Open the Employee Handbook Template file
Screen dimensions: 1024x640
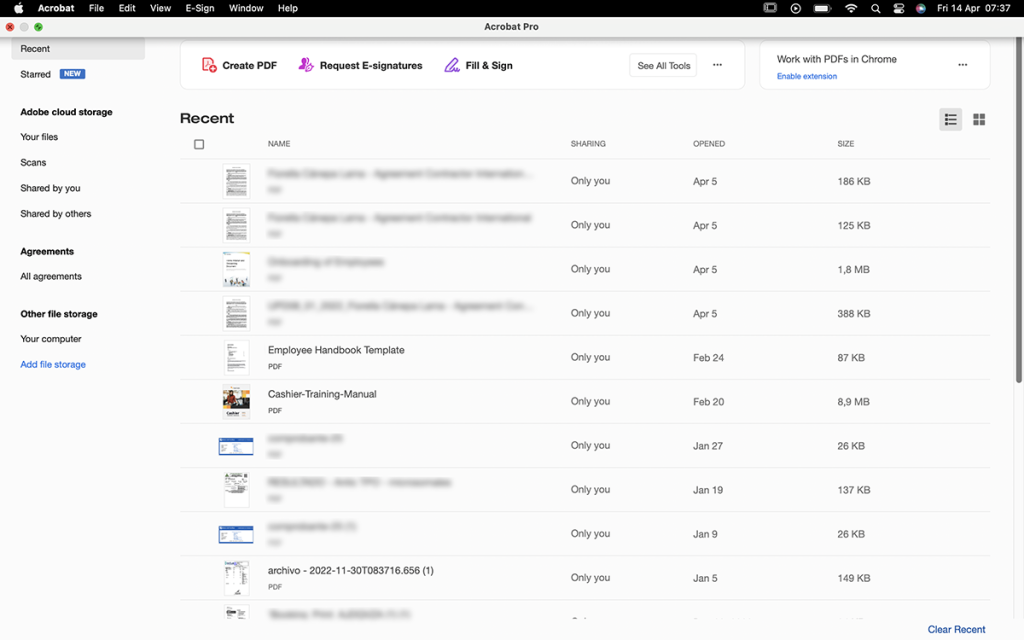[x=336, y=350]
